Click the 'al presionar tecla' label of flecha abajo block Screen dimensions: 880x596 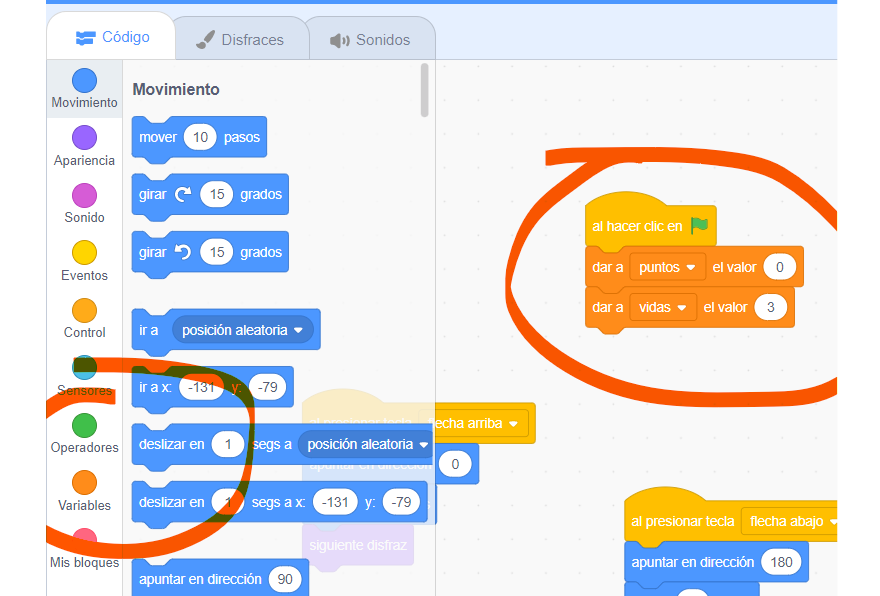[682, 521]
